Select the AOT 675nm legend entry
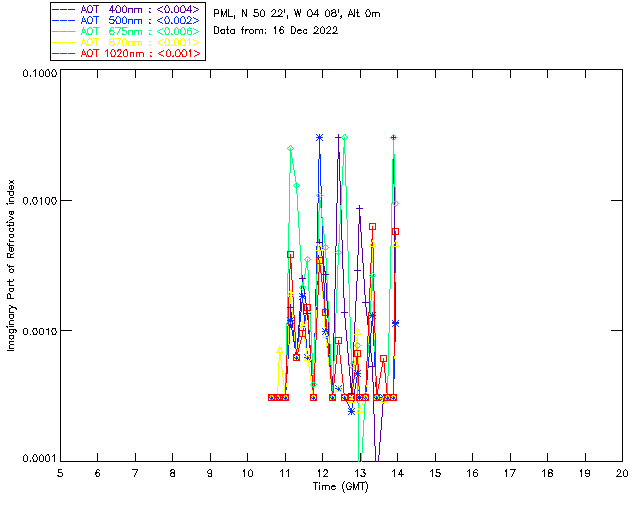This screenshot has height=512, width=640. (x=127, y=31)
